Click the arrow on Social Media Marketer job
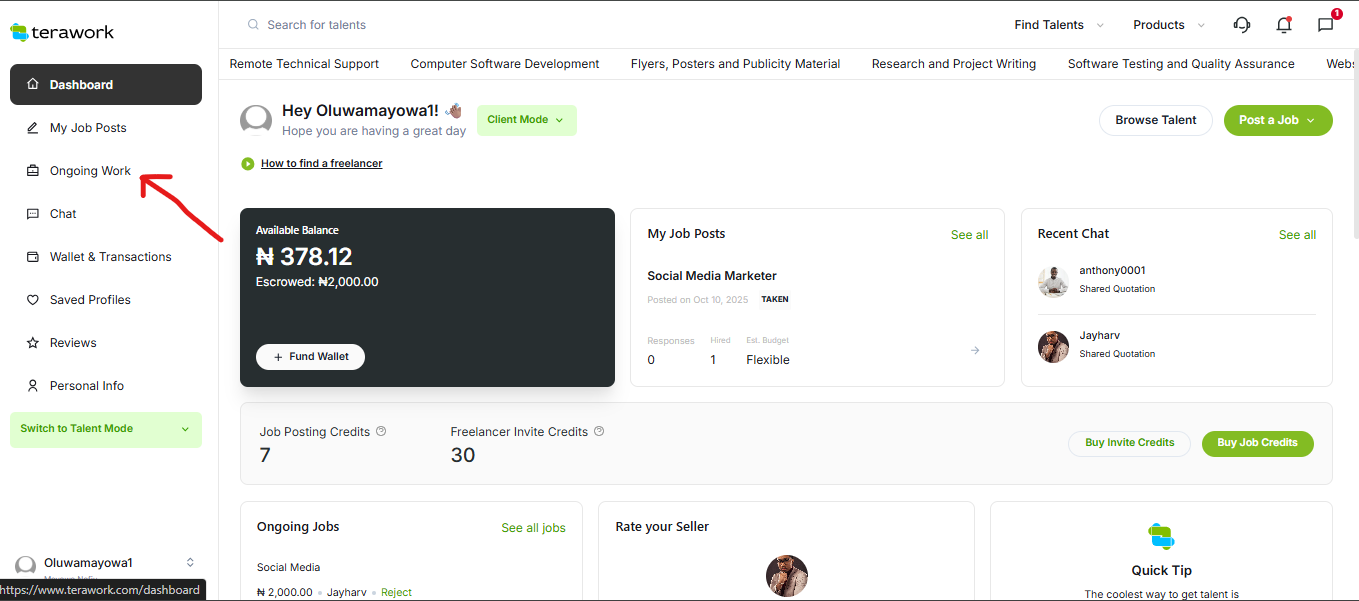The width and height of the screenshot is (1359, 601). [975, 350]
